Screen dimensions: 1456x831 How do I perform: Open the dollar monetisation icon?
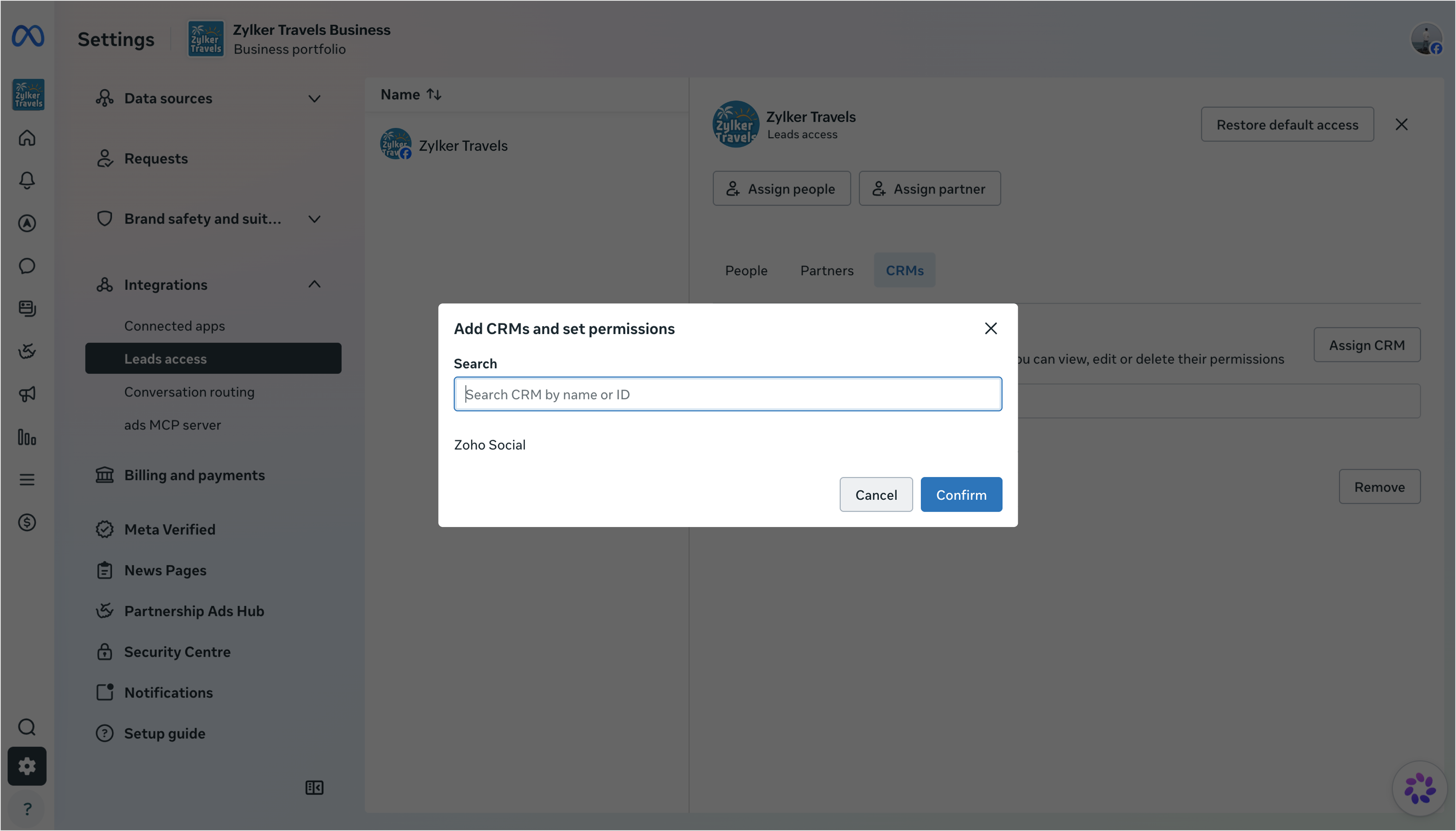click(x=27, y=523)
